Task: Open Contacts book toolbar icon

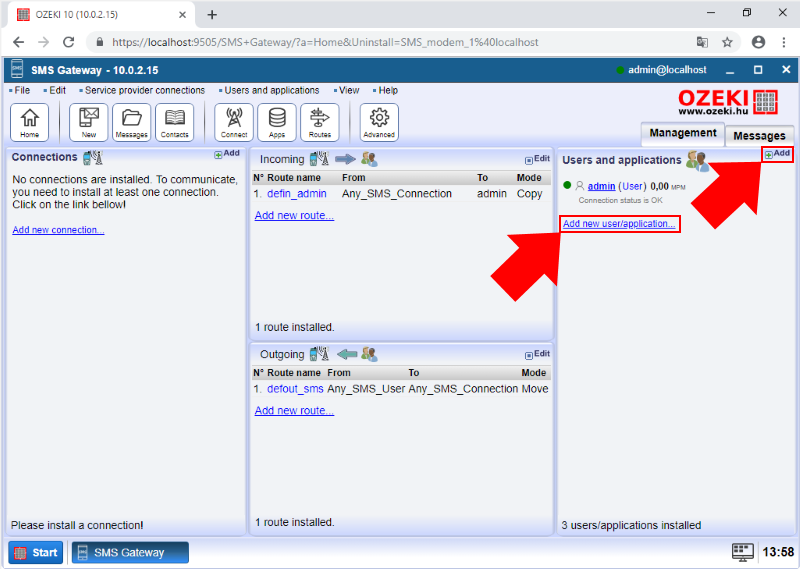Action: (174, 122)
